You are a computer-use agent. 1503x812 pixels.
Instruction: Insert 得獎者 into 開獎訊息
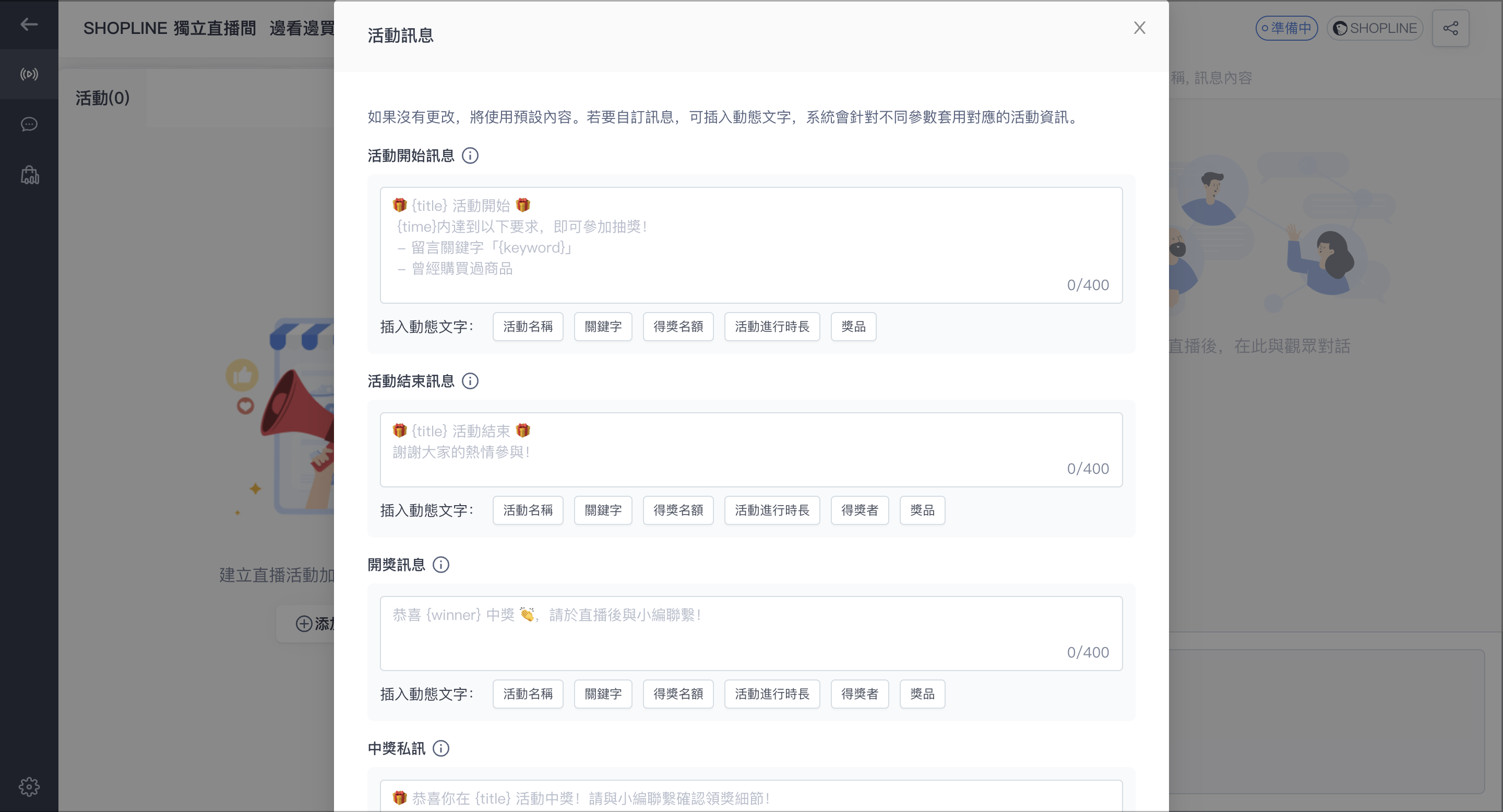[x=860, y=694]
